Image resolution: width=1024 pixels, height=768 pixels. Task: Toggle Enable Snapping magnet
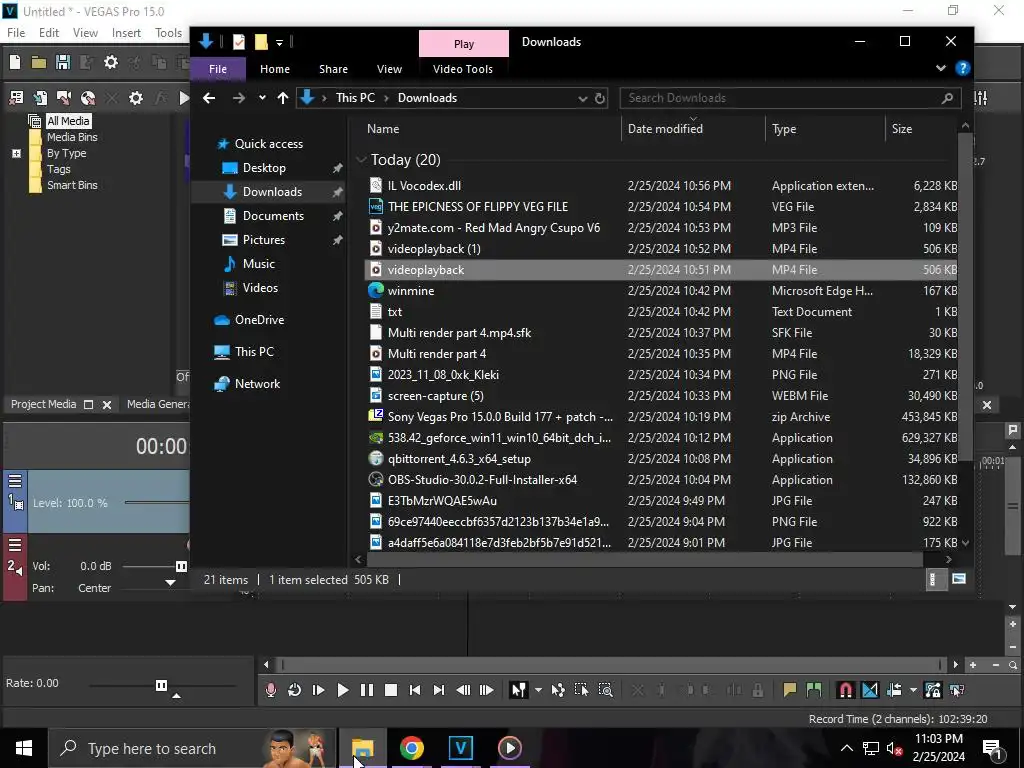pyautogui.click(x=846, y=690)
